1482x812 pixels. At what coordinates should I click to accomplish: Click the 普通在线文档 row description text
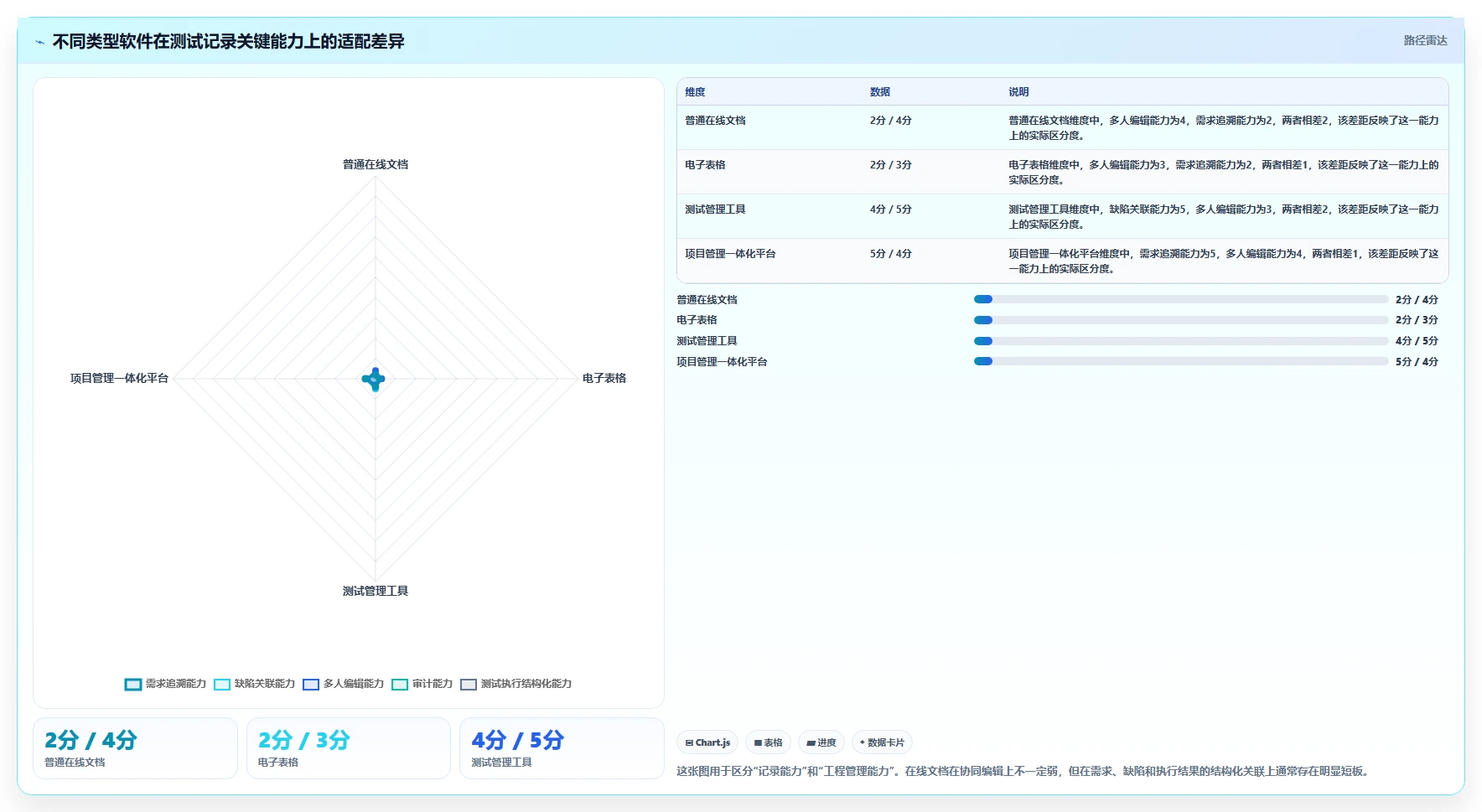click(x=1224, y=128)
